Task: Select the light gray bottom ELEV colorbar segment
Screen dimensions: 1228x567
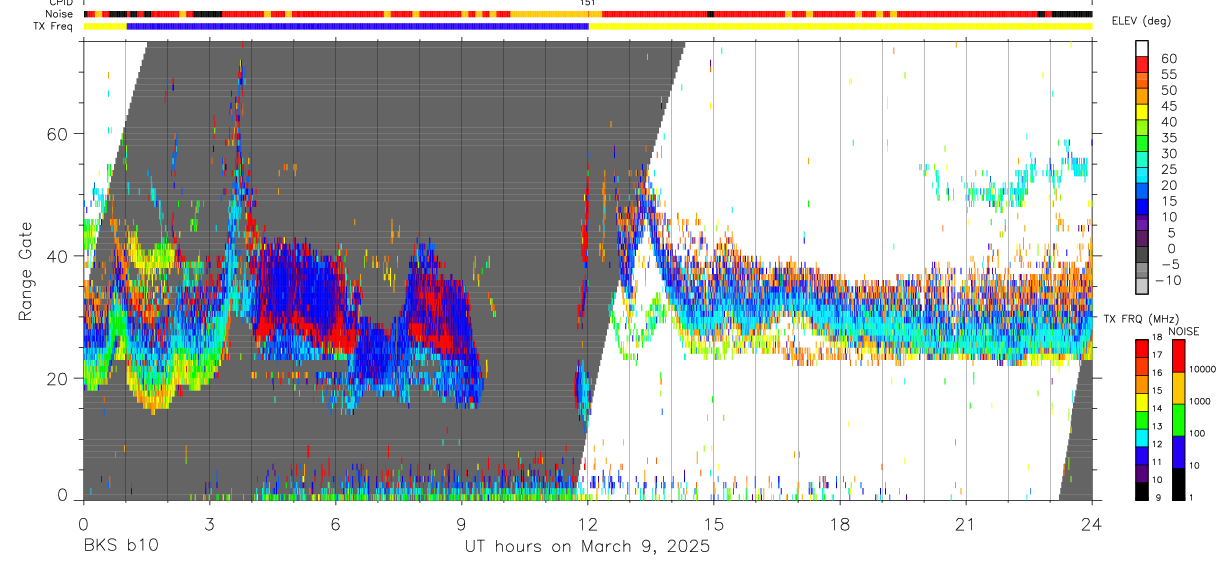Action: point(1142,288)
